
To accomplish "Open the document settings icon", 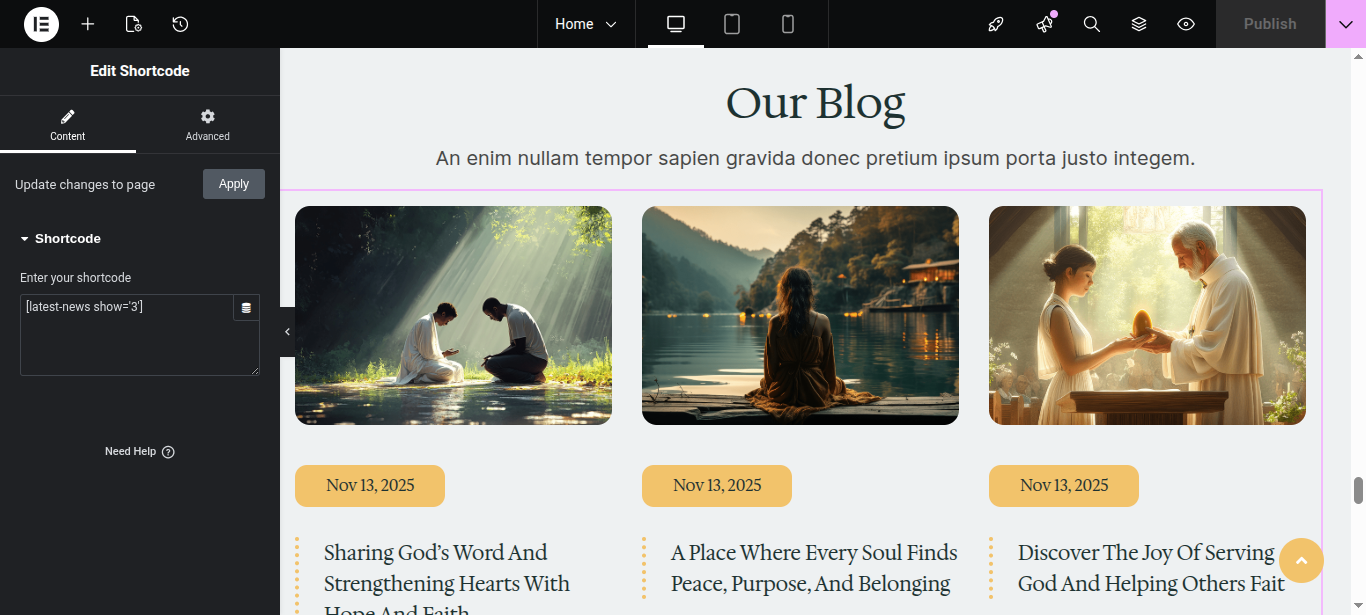I will click(134, 24).
